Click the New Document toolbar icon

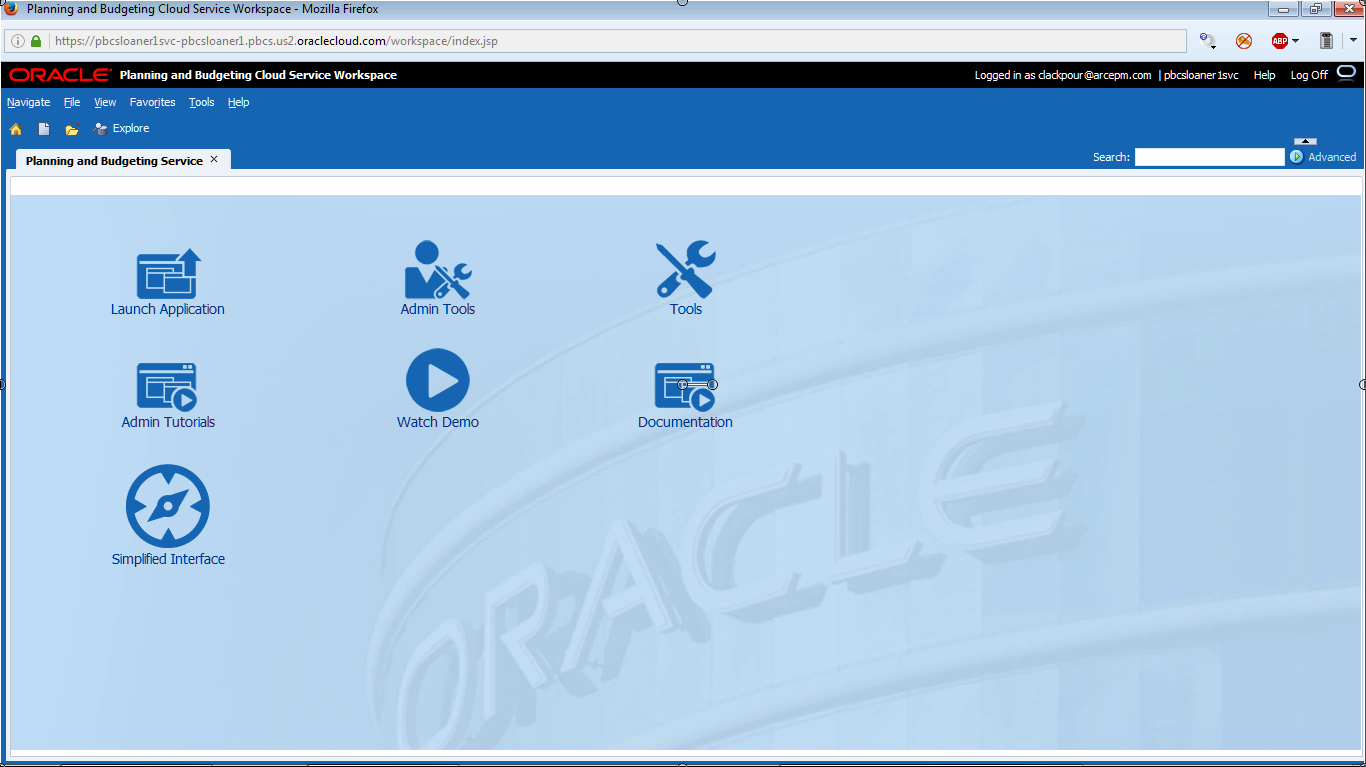[x=44, y=129]
